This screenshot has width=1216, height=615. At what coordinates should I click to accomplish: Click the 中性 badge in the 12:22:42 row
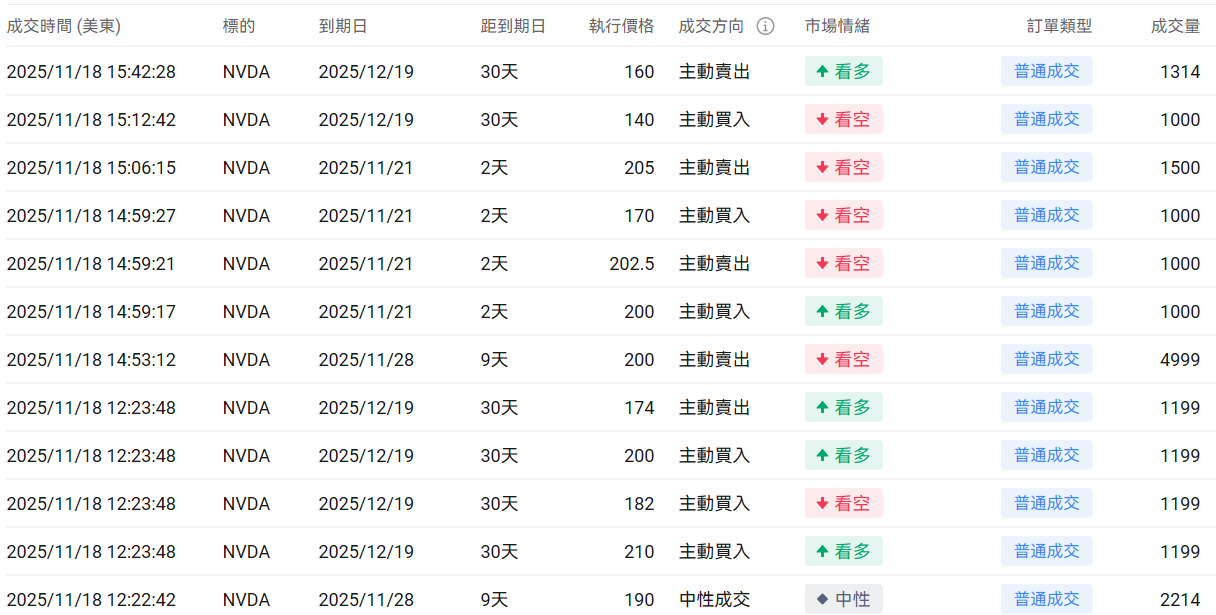[x=843, y=600]
